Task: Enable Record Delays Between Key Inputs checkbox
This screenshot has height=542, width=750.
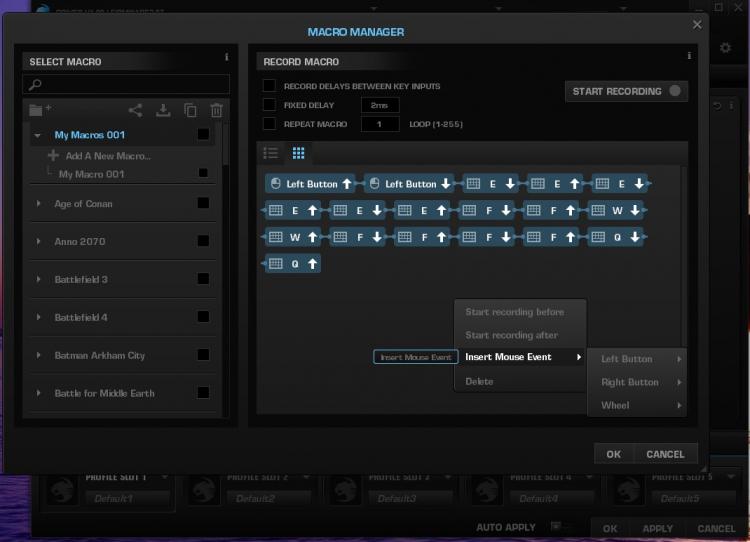Action: point(269,86)
